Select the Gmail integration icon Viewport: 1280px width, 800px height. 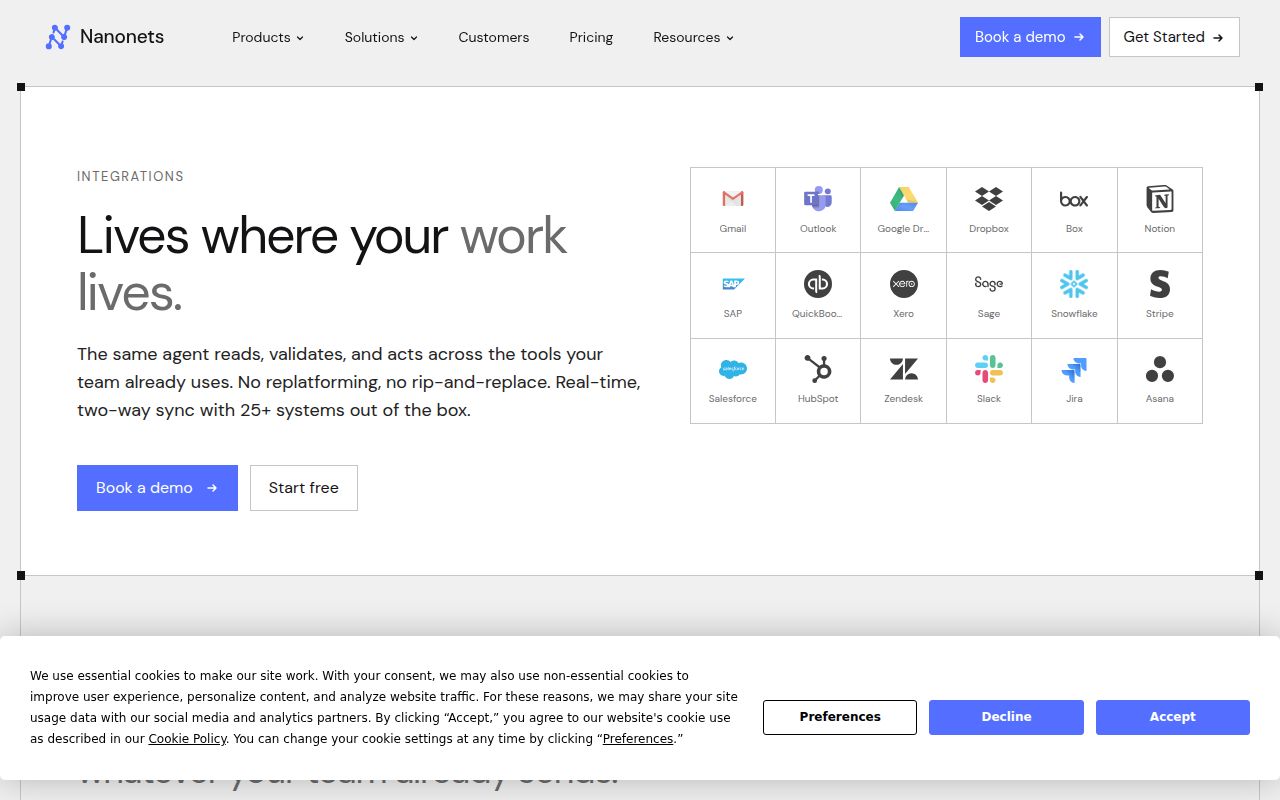click(x=733, y=199)
